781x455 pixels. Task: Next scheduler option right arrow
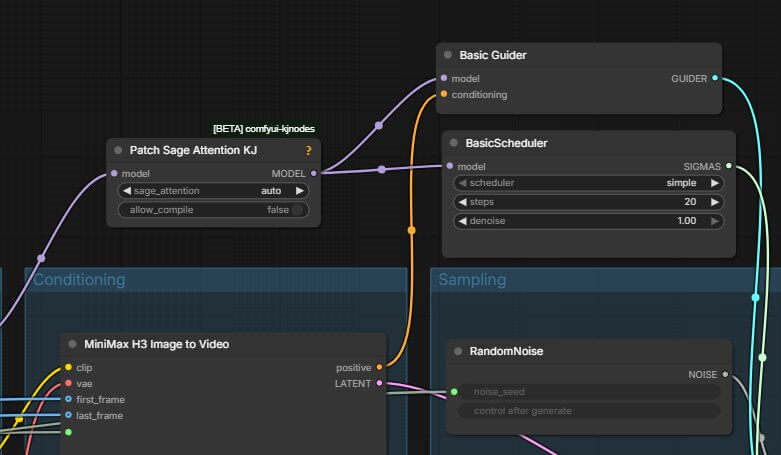point(715,183)
